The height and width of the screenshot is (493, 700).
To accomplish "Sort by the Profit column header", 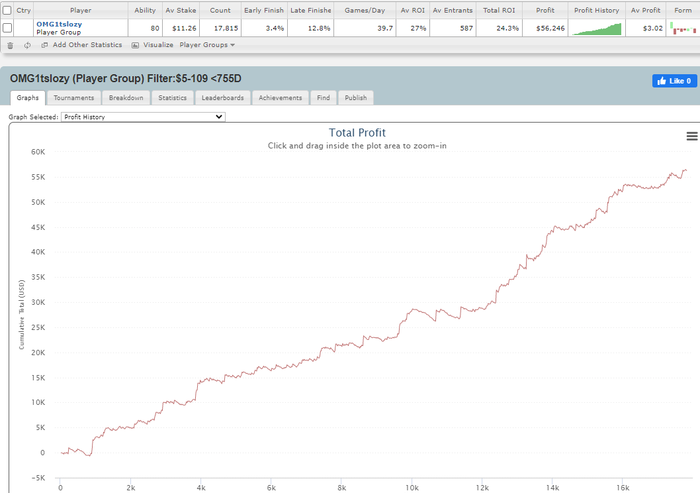I will pyautogui.click(x=545, y=10).
